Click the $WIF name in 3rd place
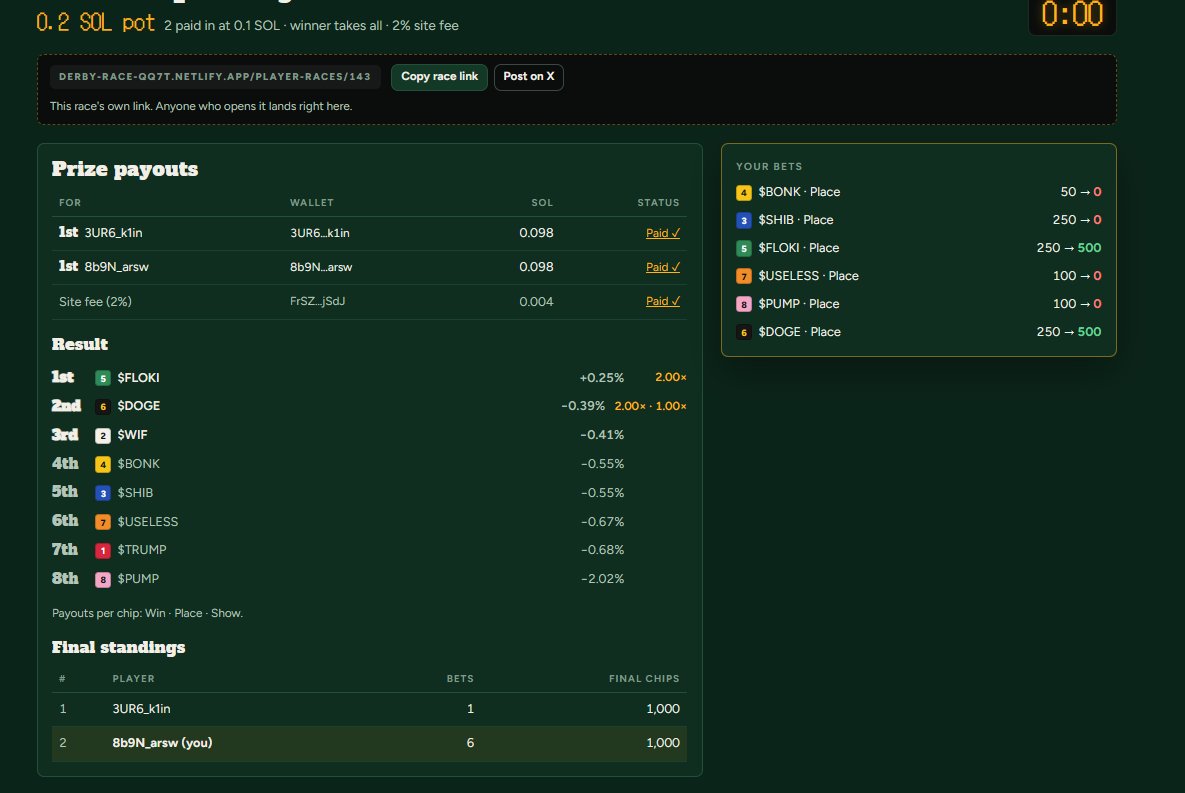The width and height of the screenshot is (1185, 793). pos(132,435)
